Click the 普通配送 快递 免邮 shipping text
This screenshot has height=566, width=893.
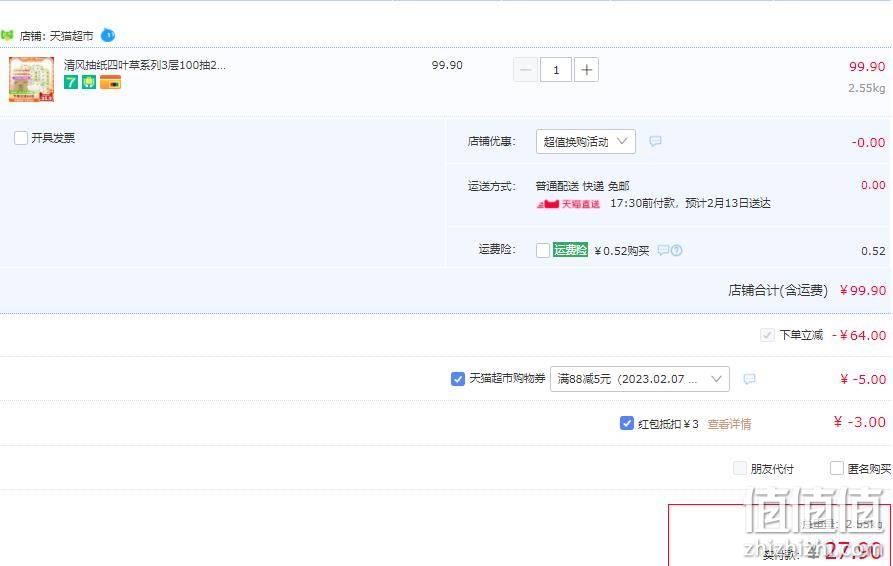pos(582,186)
